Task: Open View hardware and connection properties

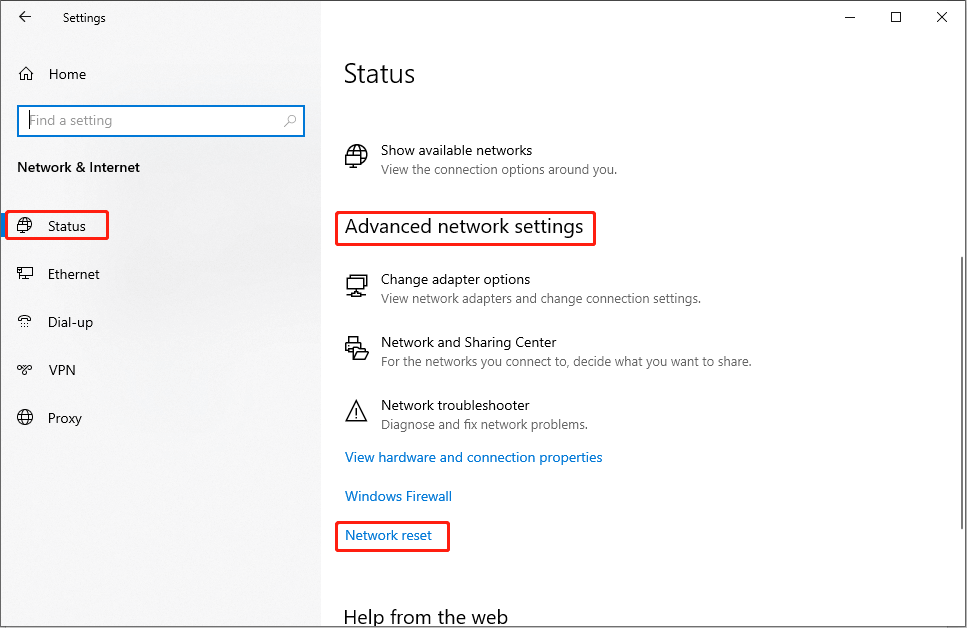Action: (473, 457)
